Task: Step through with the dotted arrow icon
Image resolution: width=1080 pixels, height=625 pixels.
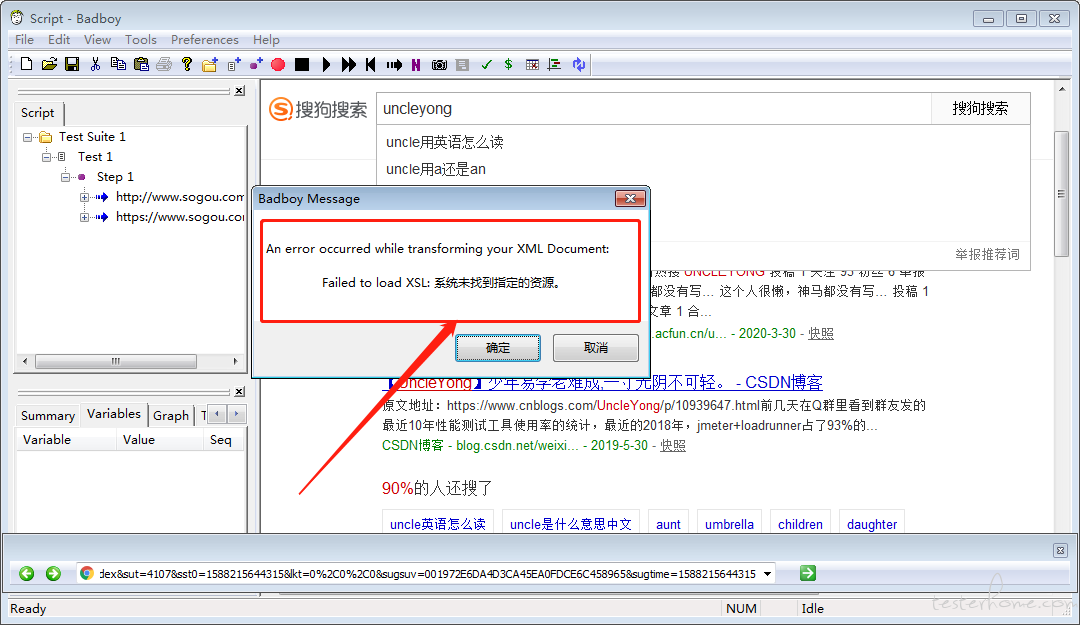Action: click(x=394, y=64)
